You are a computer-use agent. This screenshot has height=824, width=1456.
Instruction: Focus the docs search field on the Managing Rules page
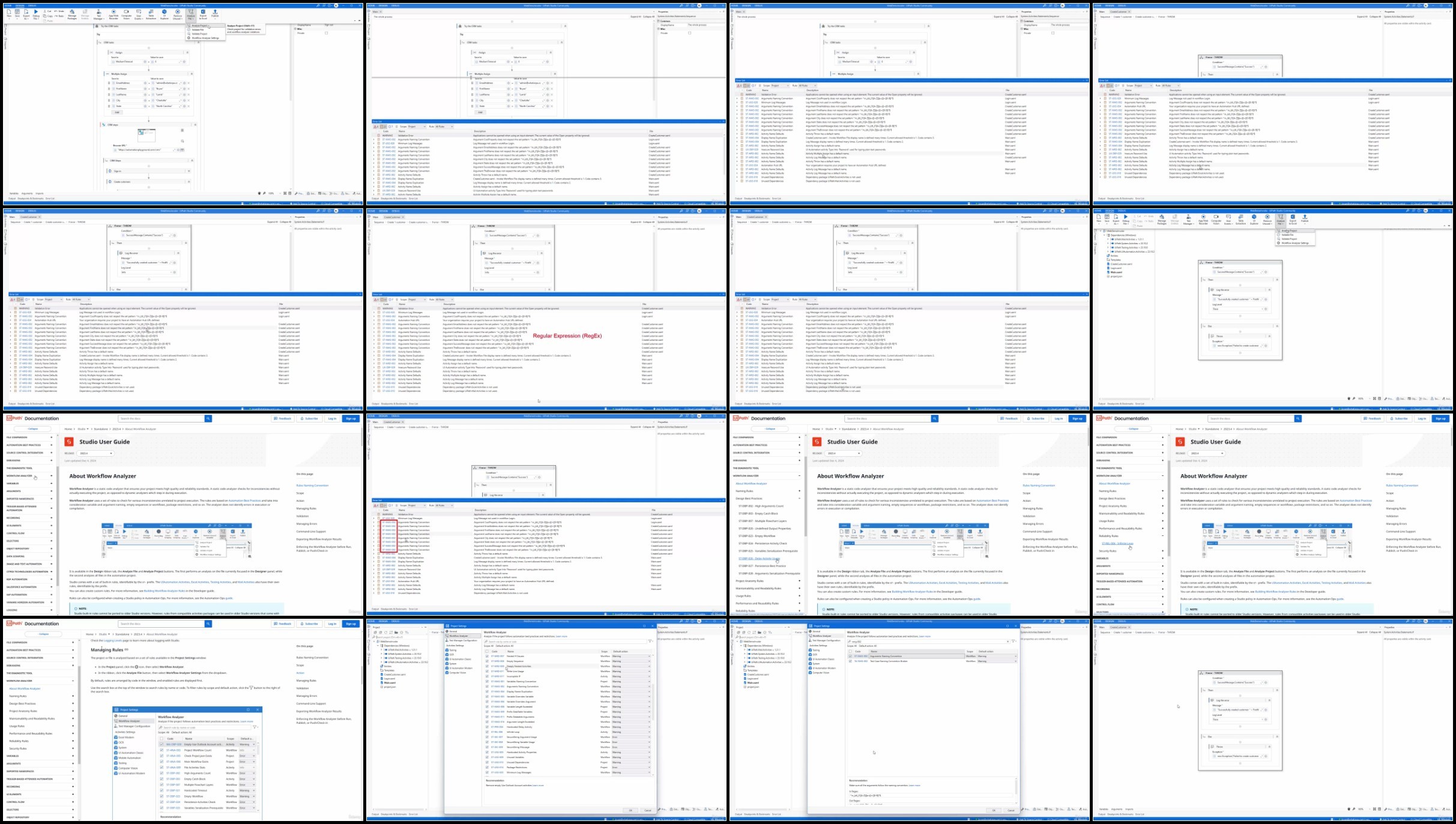click(x=162, y=624)
